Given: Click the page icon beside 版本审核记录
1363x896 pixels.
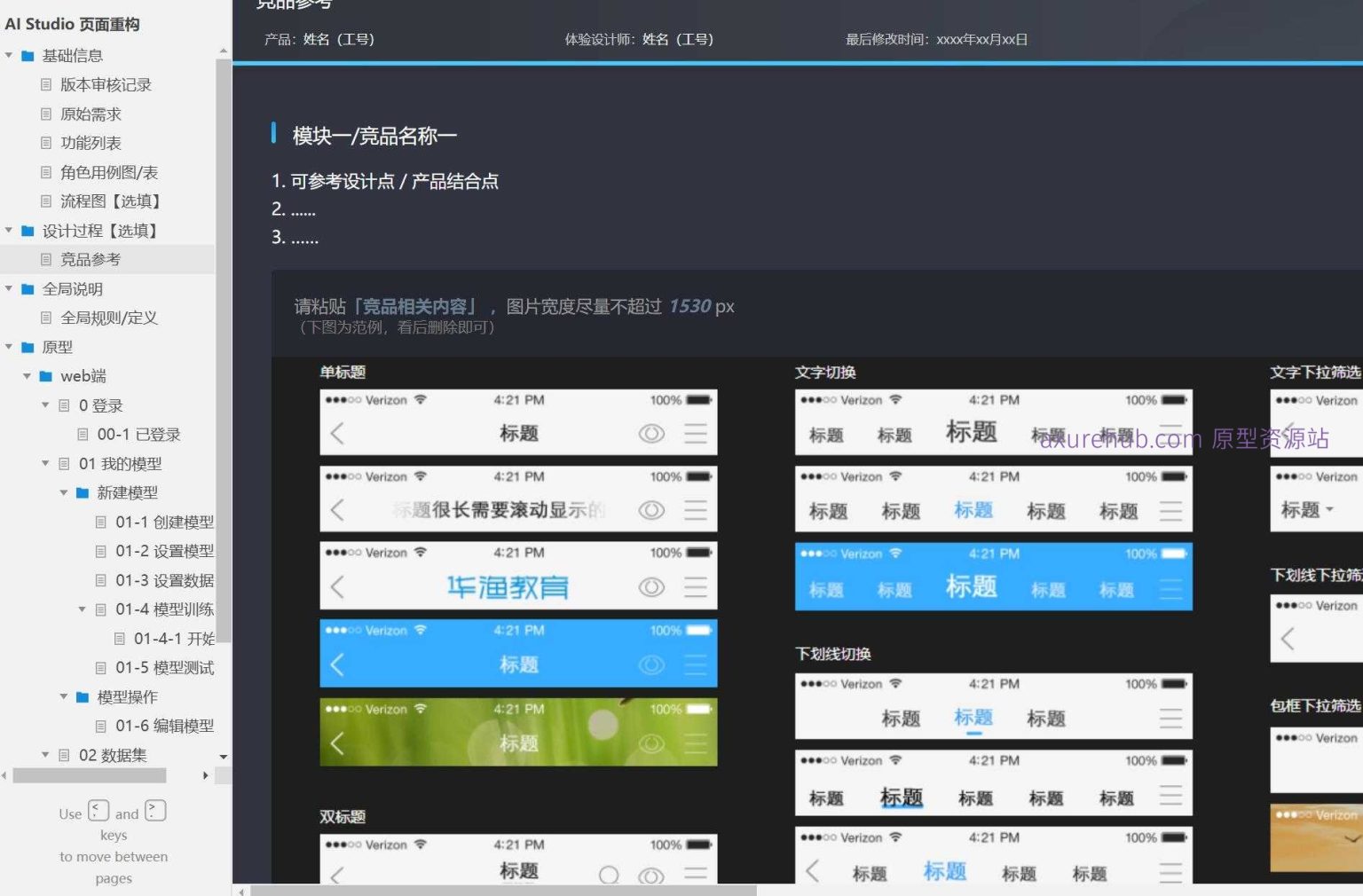Looking at the screenshot, I should (x=45, y=84).
